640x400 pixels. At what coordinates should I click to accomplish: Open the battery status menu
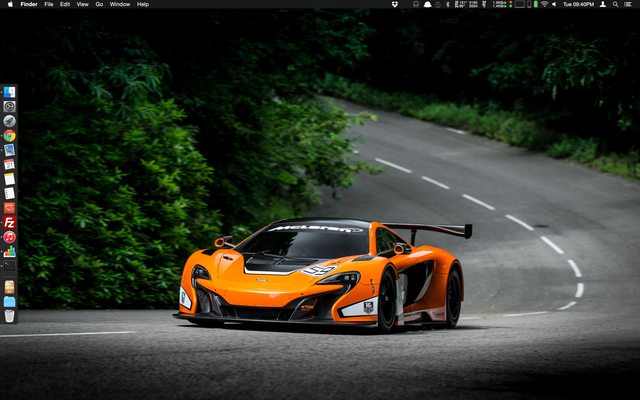(x=536, y=4)
